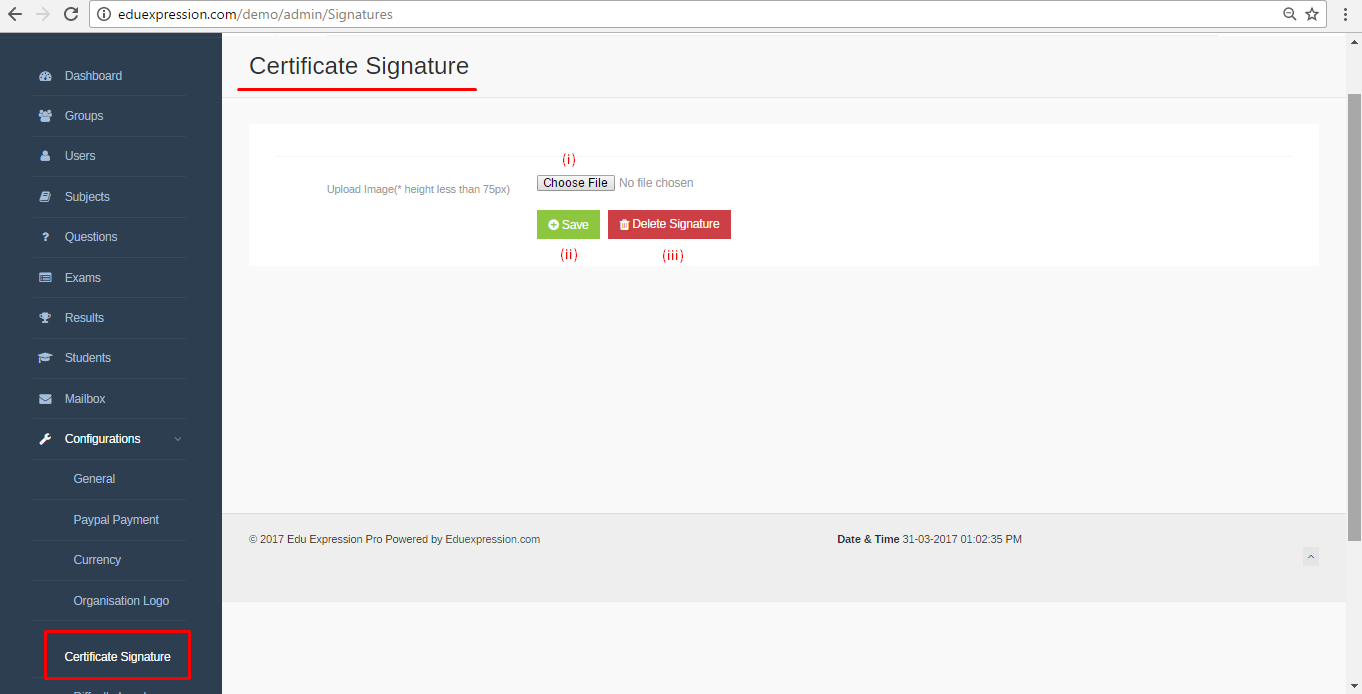Click the green Save button
The image size is (1362, 694).
[568, 225]
